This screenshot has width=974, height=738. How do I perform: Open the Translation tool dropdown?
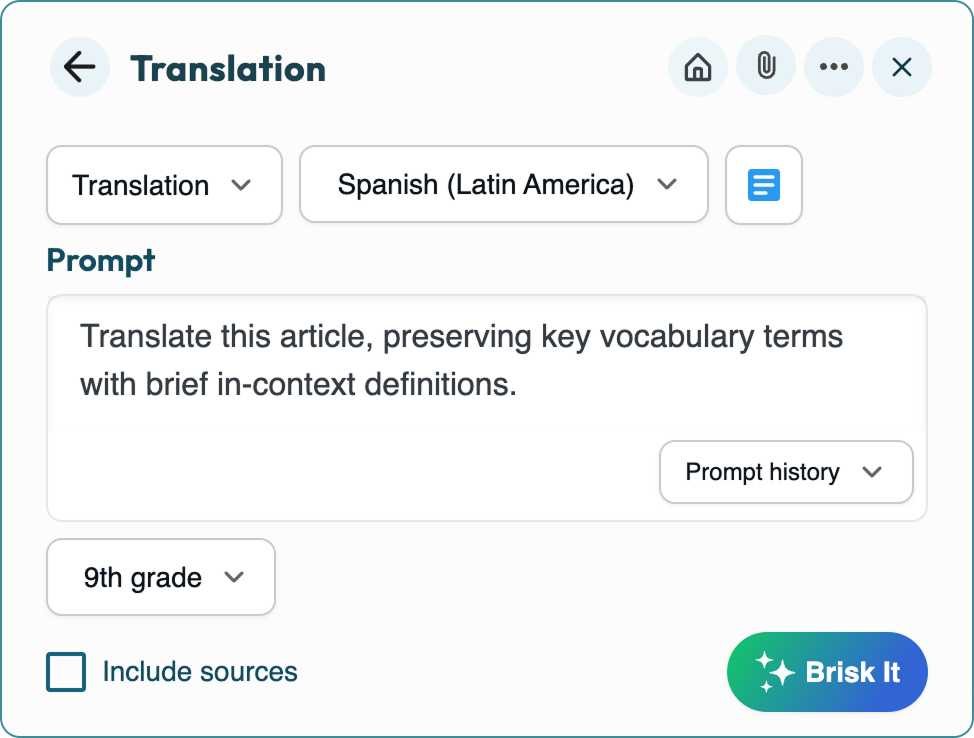[x=164, y=185]
